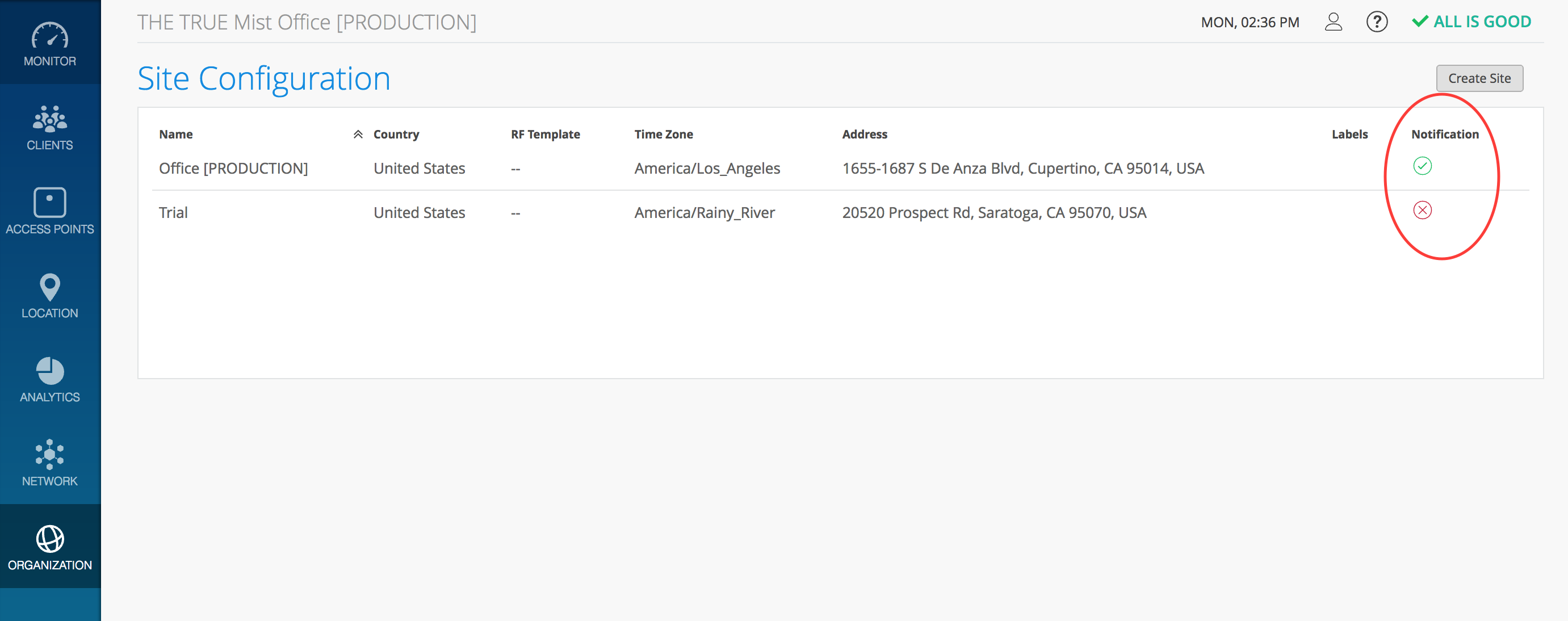The image size is (1568, 621).
Task: Toggle green notification check for Office [PRODUCTION]
Action: tap(1422, 166)
